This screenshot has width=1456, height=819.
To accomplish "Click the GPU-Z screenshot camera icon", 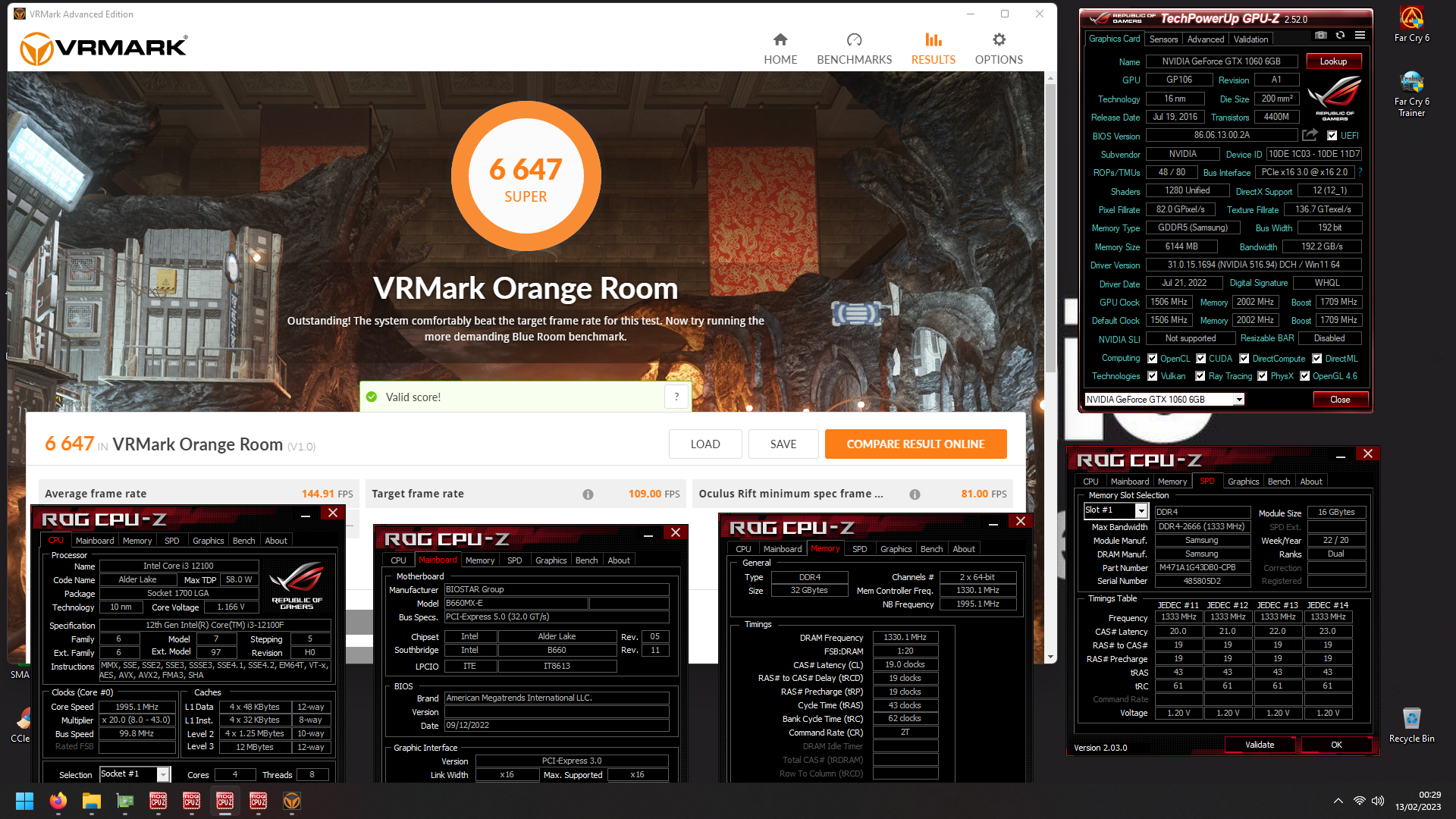I will pyautogui.click(x=1321, y=36).
